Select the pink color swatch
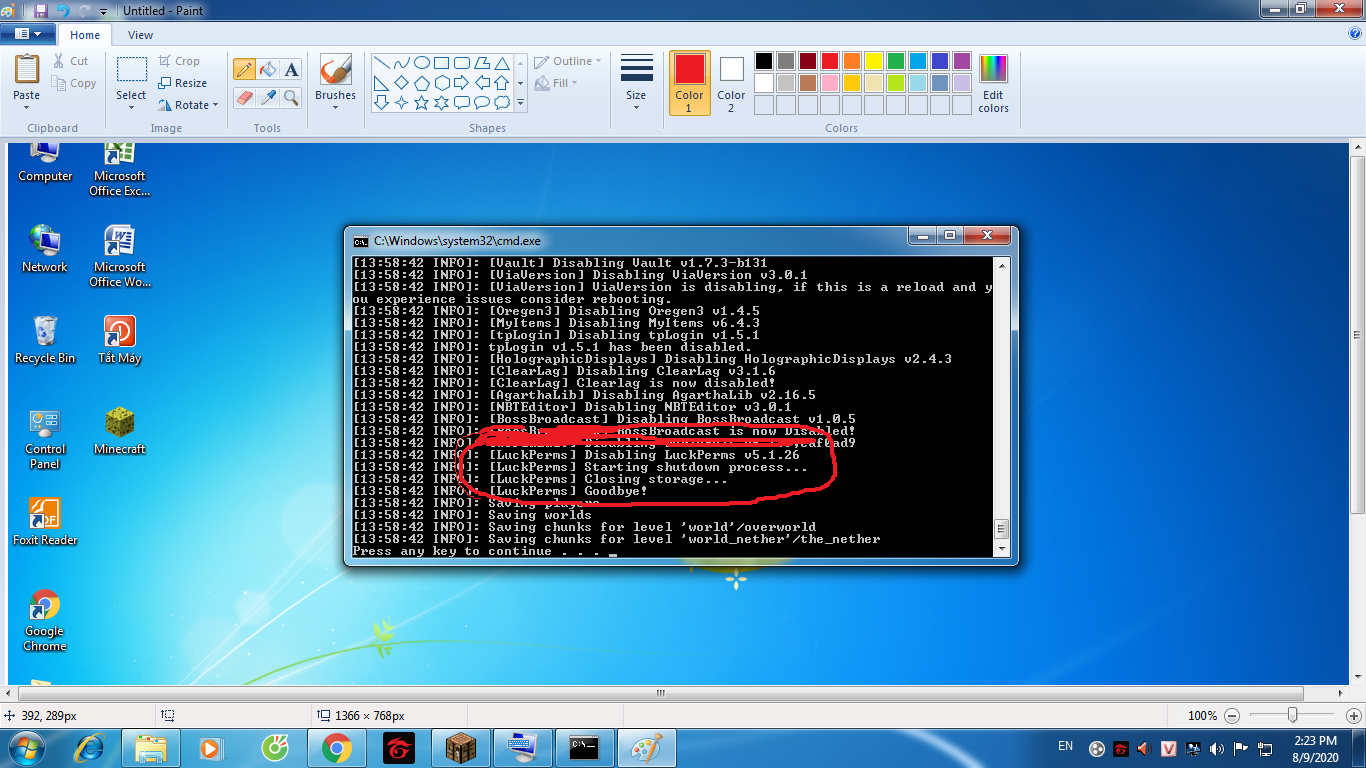1366x768 pixels. click(x=830, y=83)
